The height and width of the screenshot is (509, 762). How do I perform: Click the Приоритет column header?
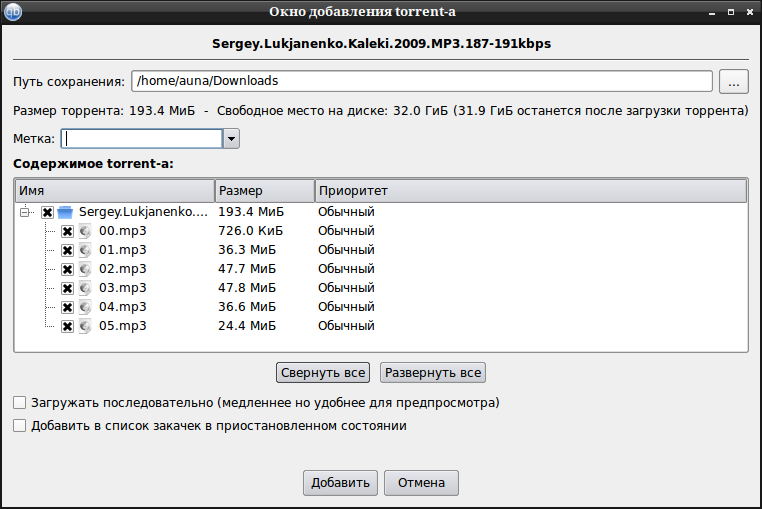(x=531, y=191)
